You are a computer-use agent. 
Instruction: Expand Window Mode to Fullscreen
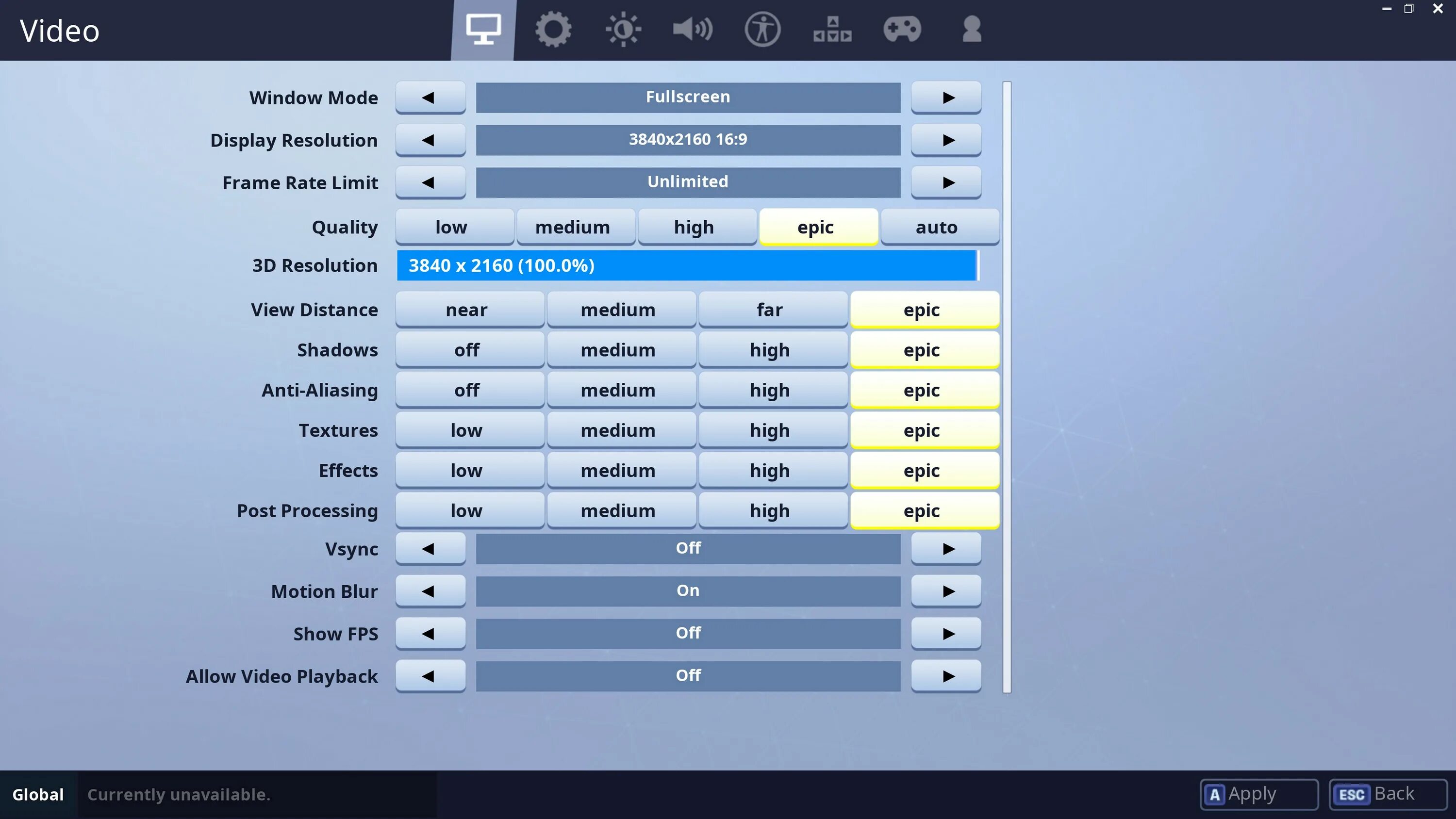[x=687, y=97]
